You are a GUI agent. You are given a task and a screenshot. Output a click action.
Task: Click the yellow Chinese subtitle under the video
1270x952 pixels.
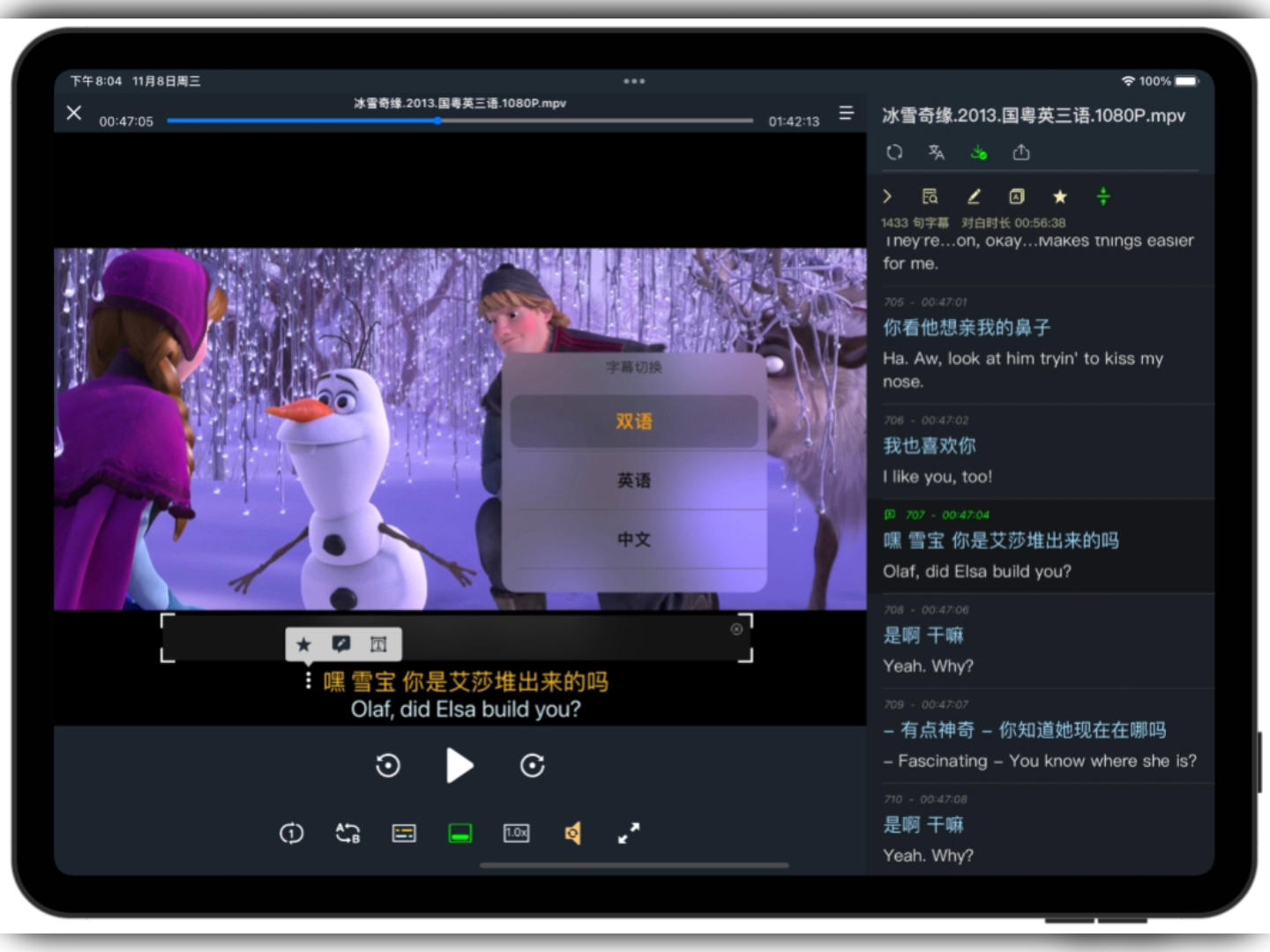tap(466, 681)
